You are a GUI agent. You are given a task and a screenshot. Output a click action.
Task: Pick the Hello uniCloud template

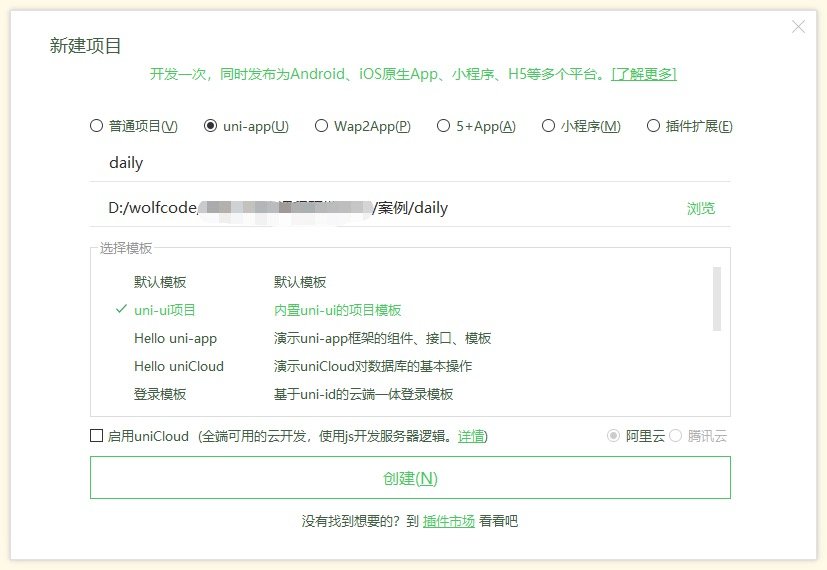pos(179,366)
